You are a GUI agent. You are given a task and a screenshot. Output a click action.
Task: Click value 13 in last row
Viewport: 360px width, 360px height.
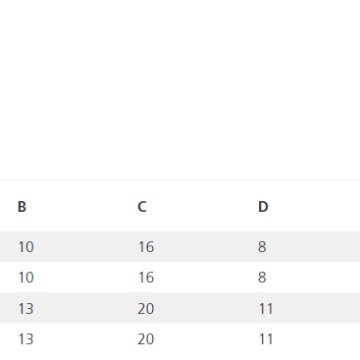pyautogui.click(x=26, y=339)
